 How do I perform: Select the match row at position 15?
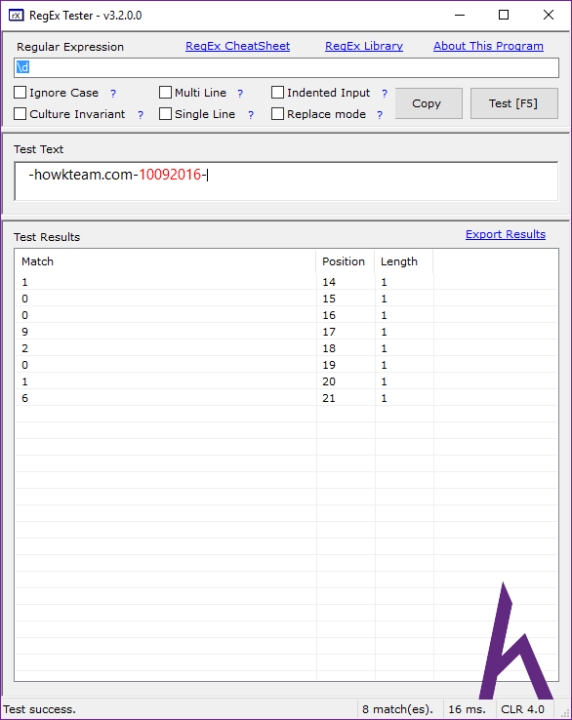[x=286, y=298]
